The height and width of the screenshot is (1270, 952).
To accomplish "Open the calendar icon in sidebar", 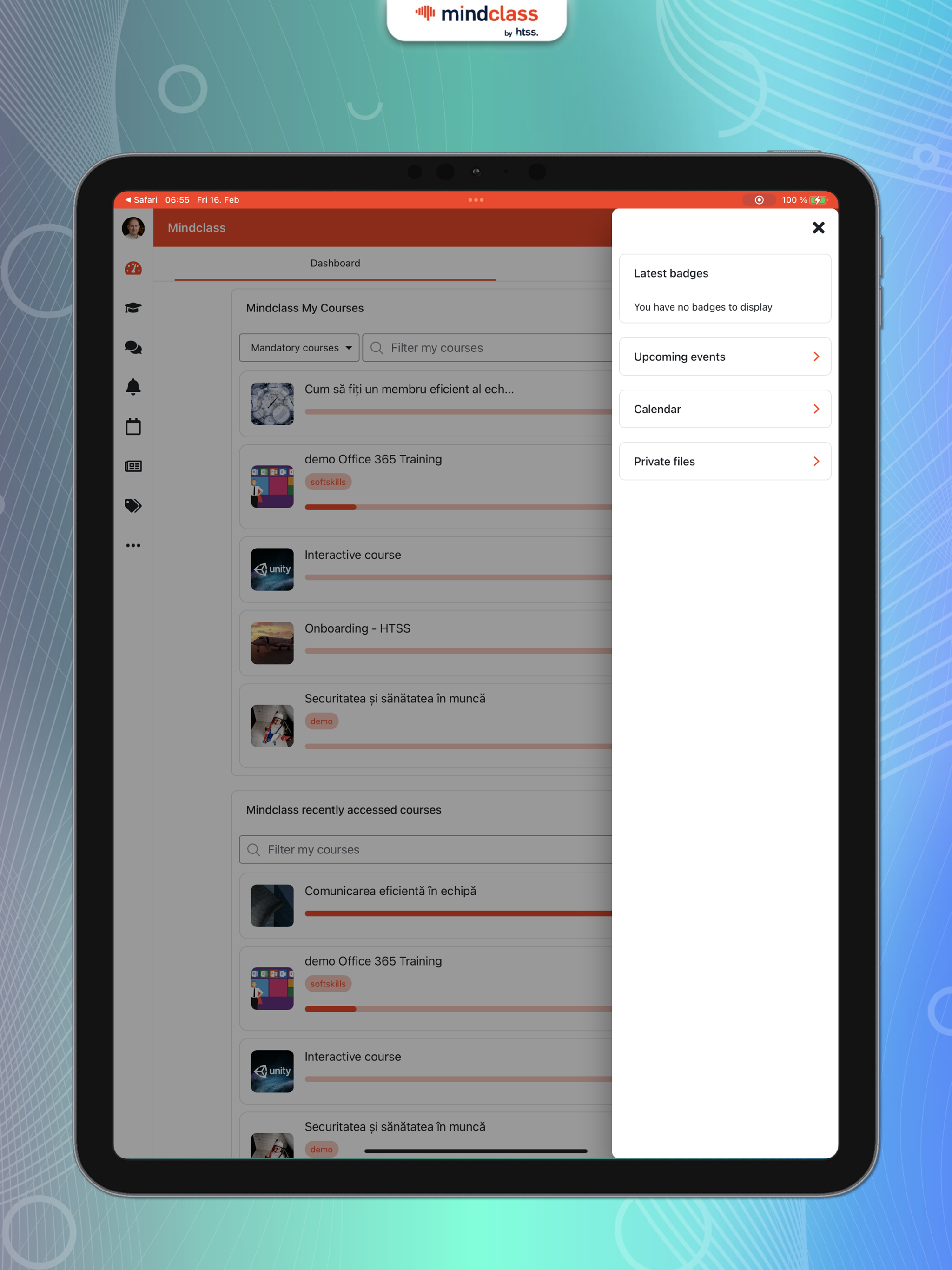I will point(133,427).
